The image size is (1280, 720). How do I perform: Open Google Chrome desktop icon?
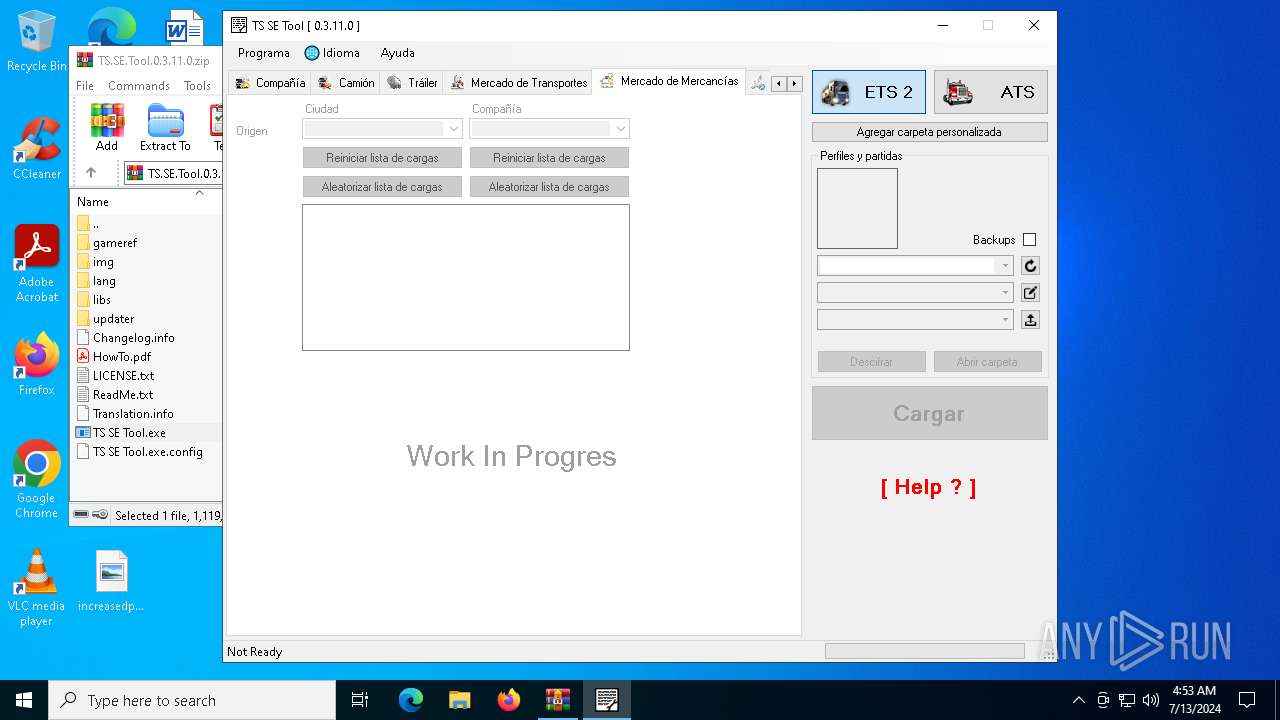click(37, 479)
